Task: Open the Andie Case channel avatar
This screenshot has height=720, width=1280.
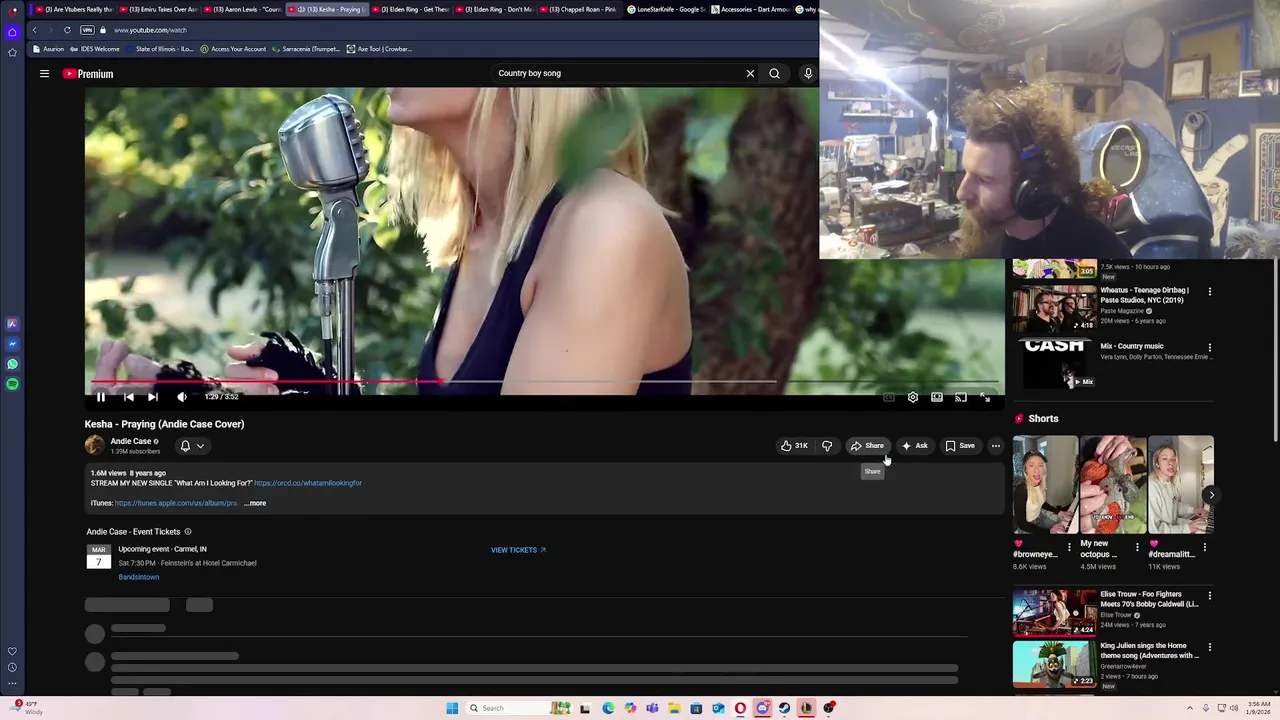Action: click(94, 446)
